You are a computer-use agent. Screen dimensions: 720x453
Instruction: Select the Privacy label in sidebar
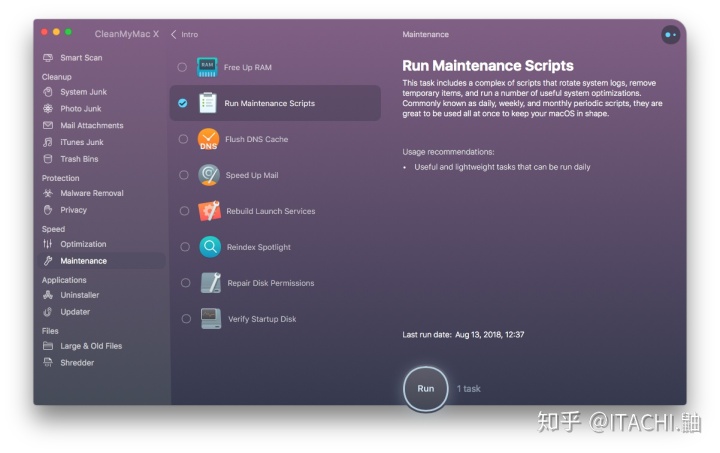coord(73,210)
